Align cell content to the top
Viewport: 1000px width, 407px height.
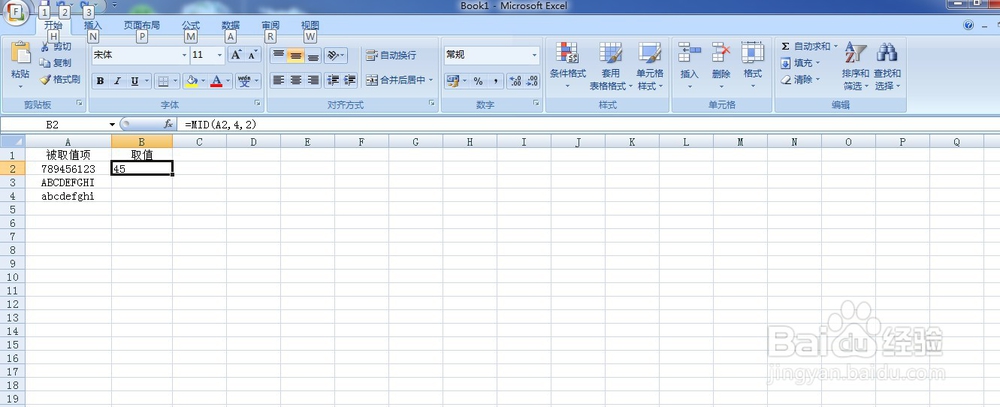[x=278, y=55]
